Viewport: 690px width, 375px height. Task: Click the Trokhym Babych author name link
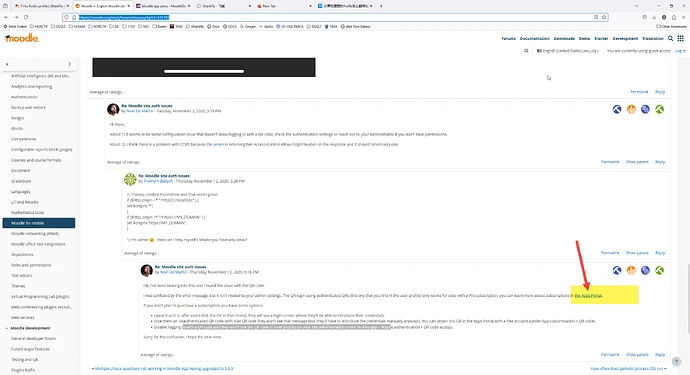tap(158, 181)
